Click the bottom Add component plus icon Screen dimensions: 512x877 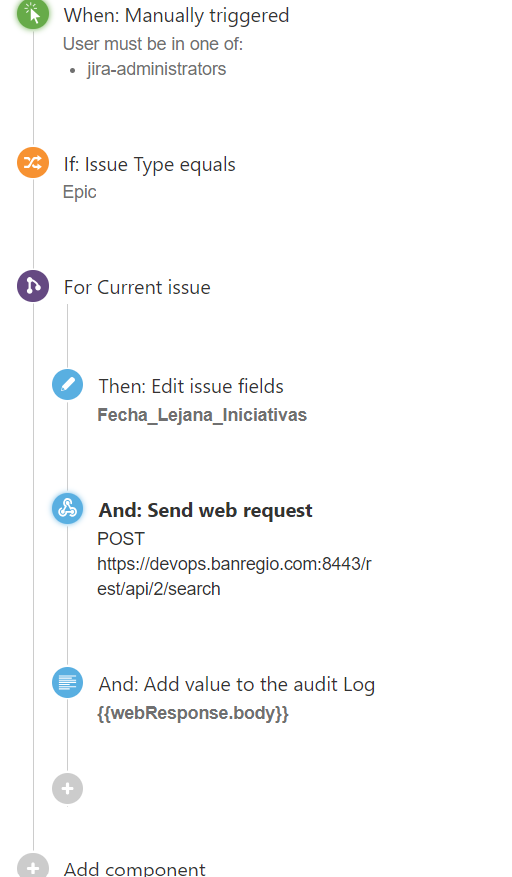click(x=33, y=866)
